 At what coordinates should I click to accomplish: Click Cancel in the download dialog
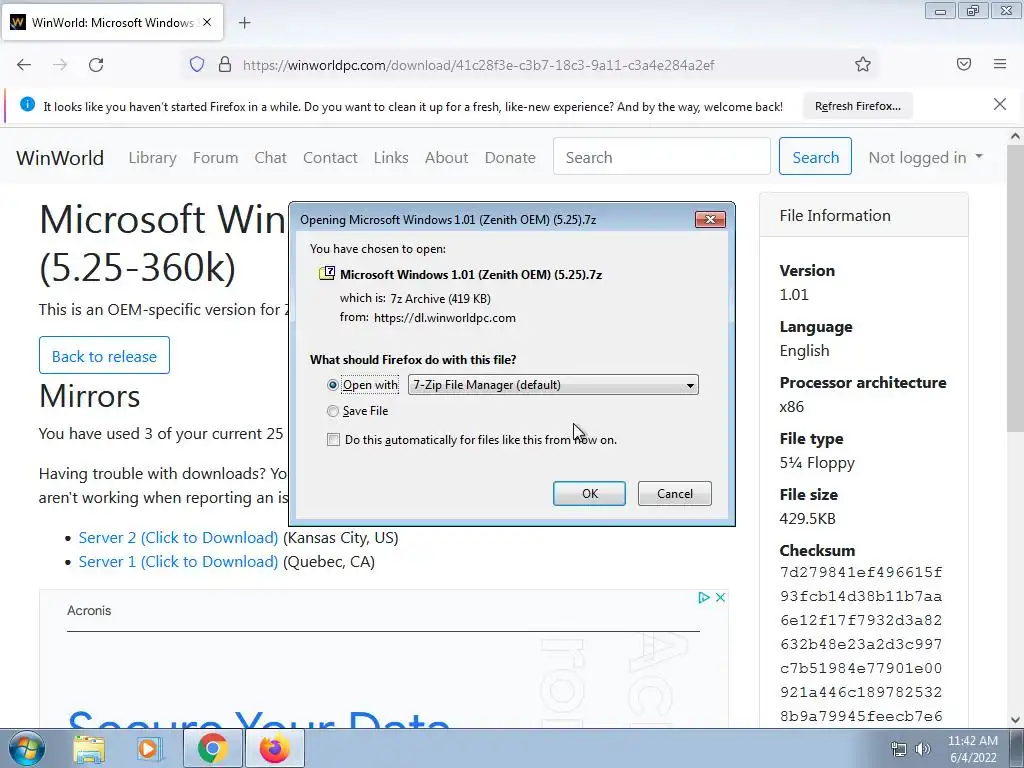pos(675,494)
